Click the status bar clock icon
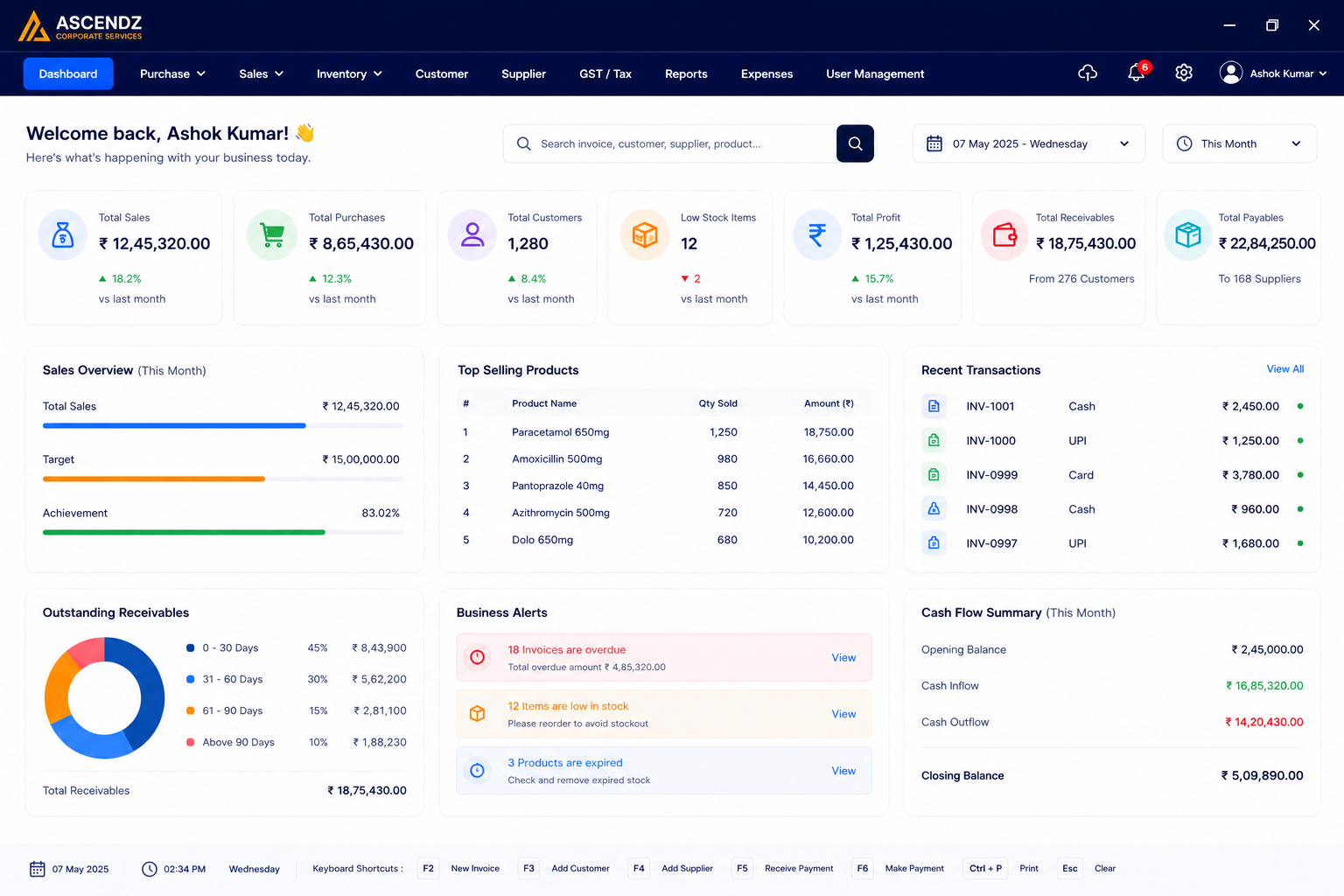Viewport: 1344px width, 896px height. click(150, 869)
